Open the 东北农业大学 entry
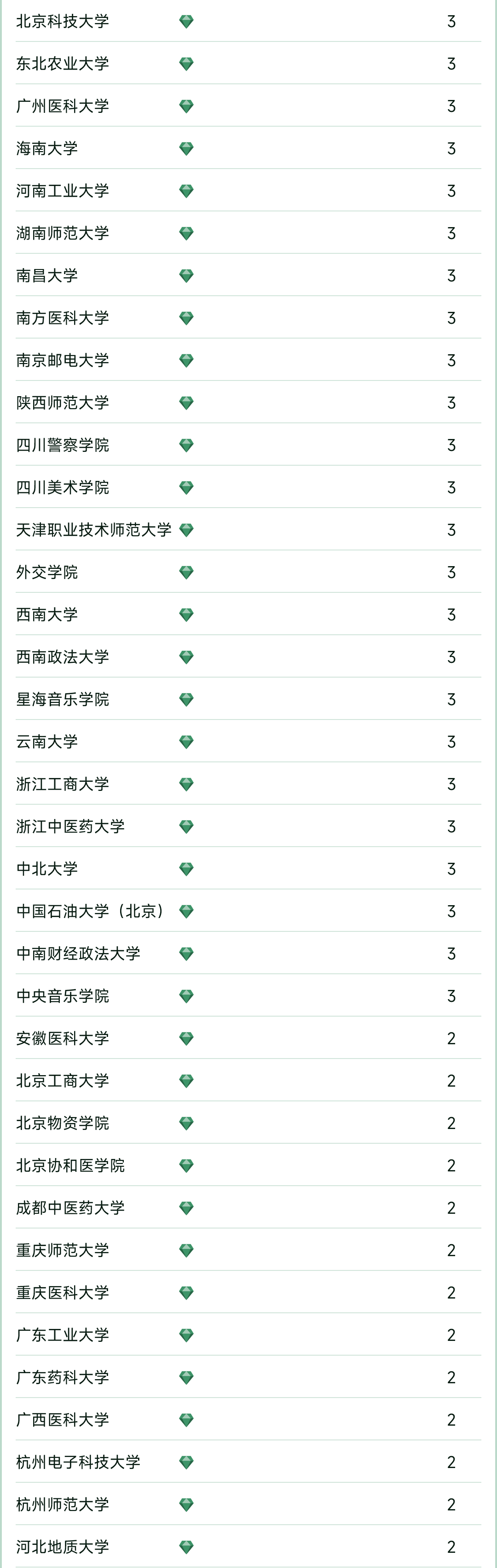 248,63
